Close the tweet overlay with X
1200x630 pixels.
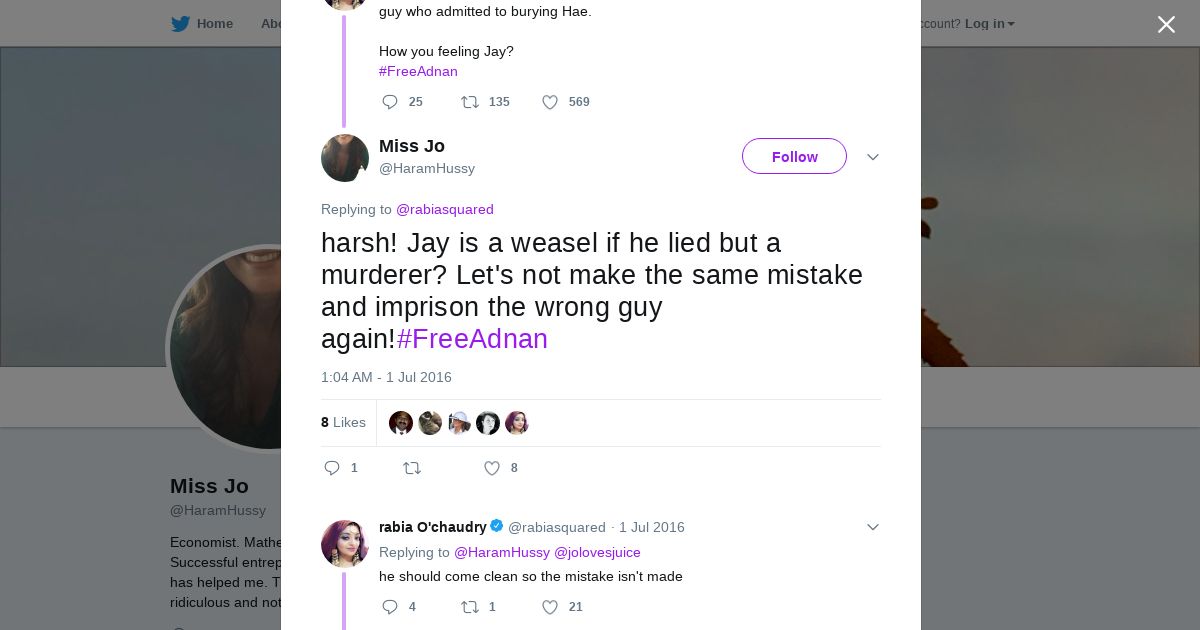(x=1166, y=25)
